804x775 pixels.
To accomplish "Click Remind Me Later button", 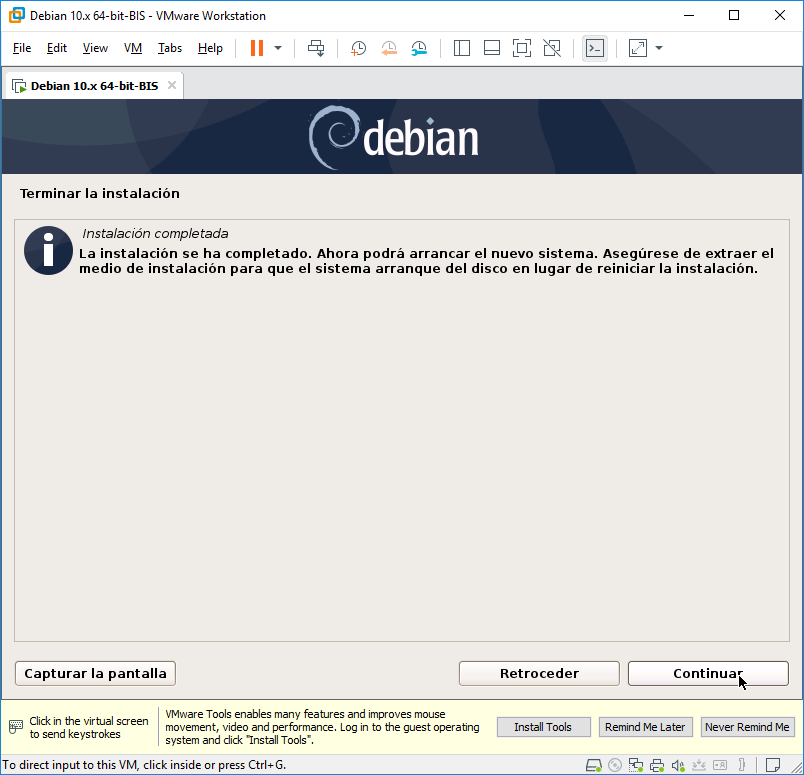I will [645, 727].
